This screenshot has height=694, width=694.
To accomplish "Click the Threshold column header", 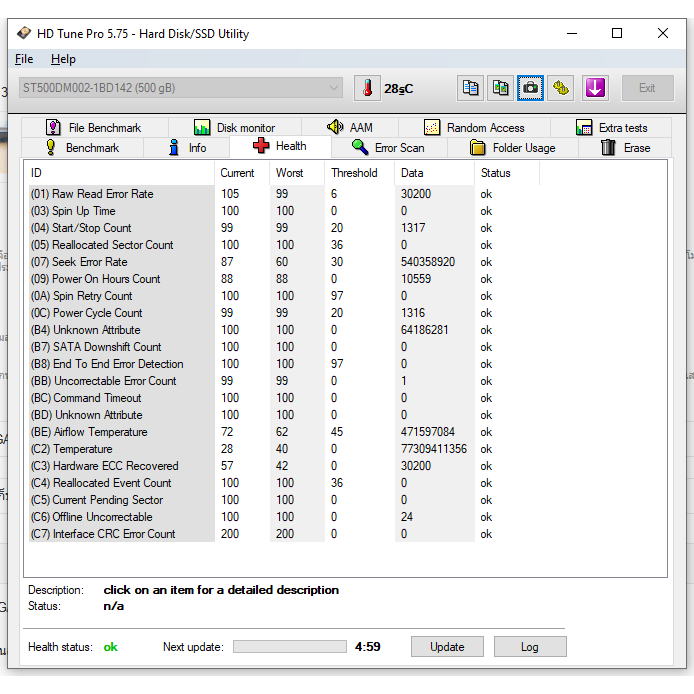I will pos(354,173).
